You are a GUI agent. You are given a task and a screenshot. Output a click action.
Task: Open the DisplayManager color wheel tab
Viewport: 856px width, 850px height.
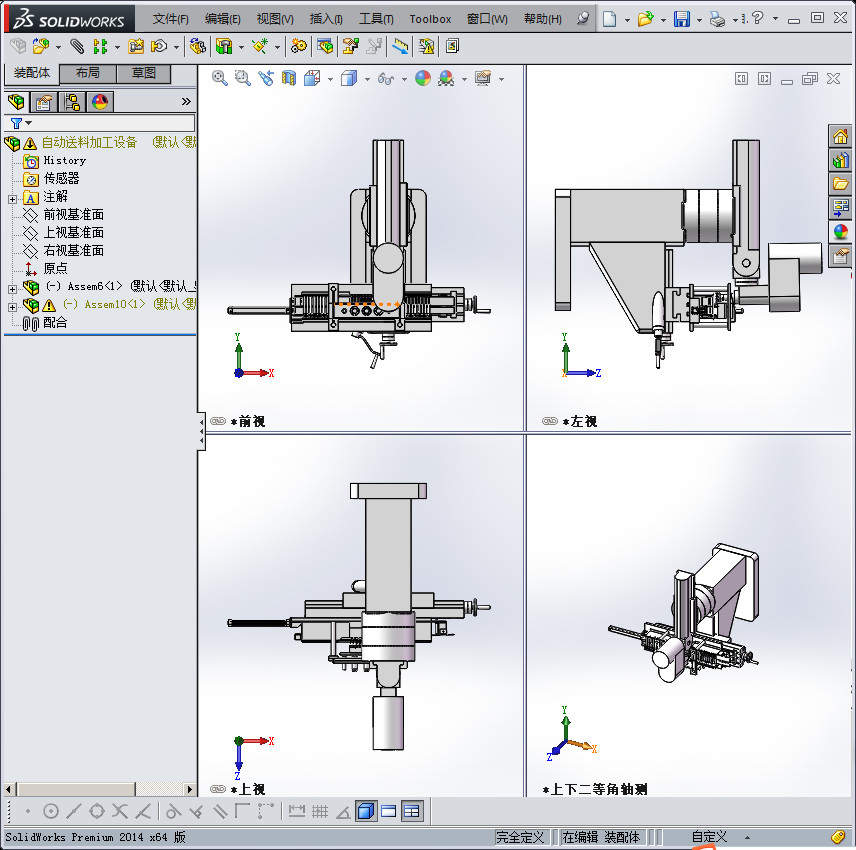click(x=99, y=101)
